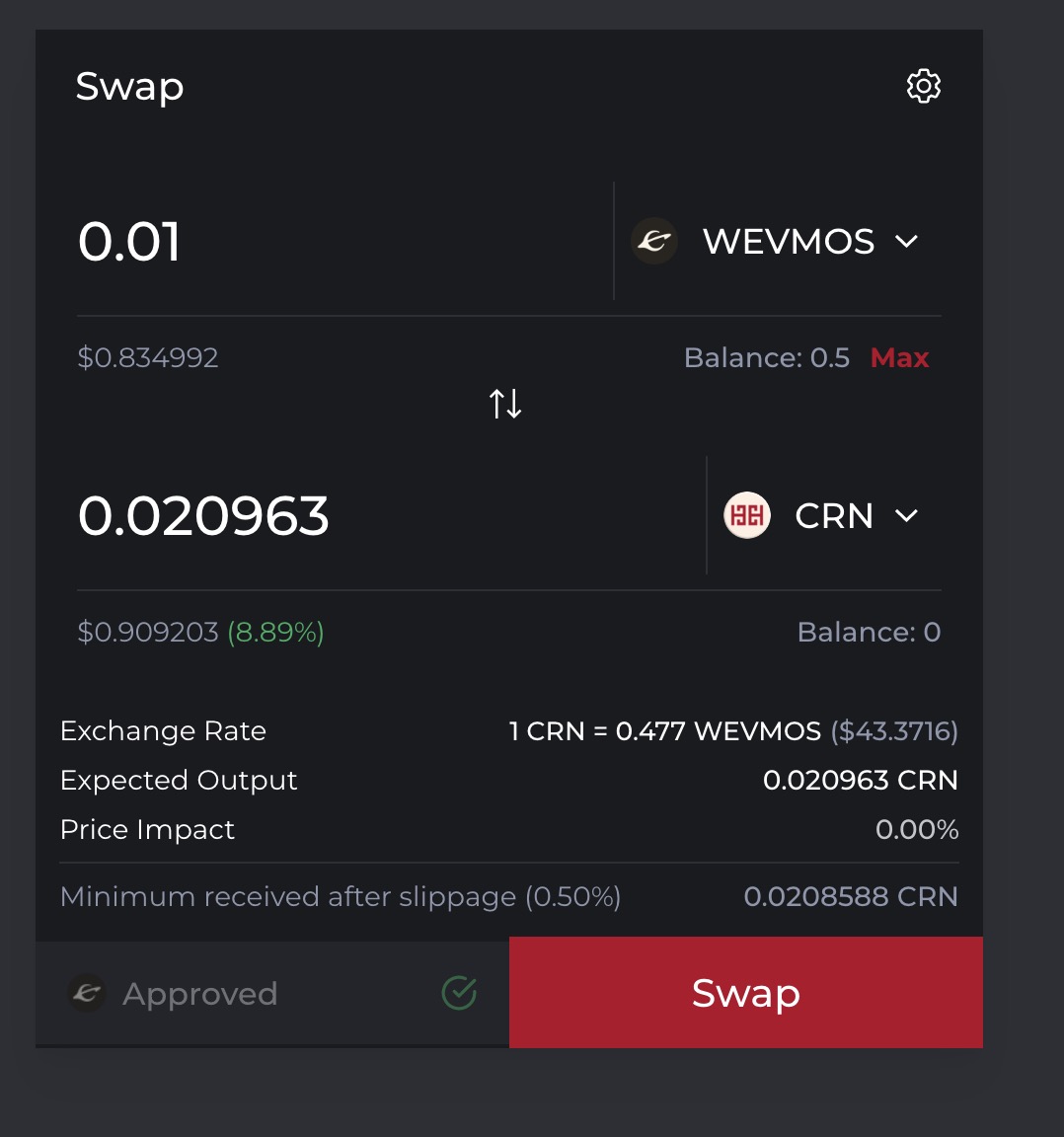Click the exchange rate value text
Image resolution: width=1064 pixels, height=1137 pixels.
732,731
